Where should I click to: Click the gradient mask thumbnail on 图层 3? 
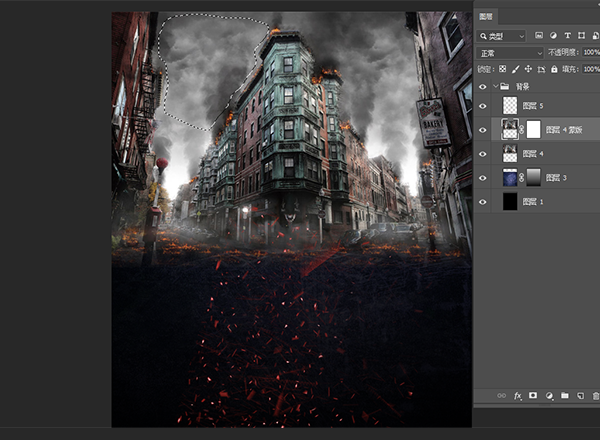click(534, 177)
